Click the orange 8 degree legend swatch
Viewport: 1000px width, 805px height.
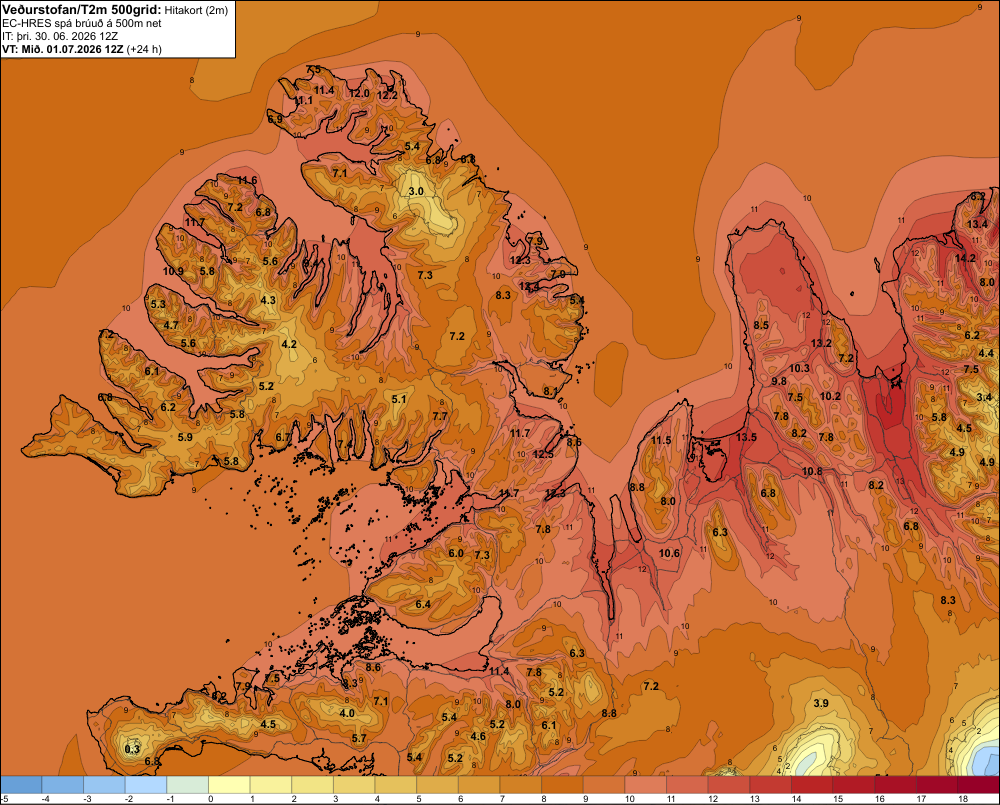(x=562, y=785)
